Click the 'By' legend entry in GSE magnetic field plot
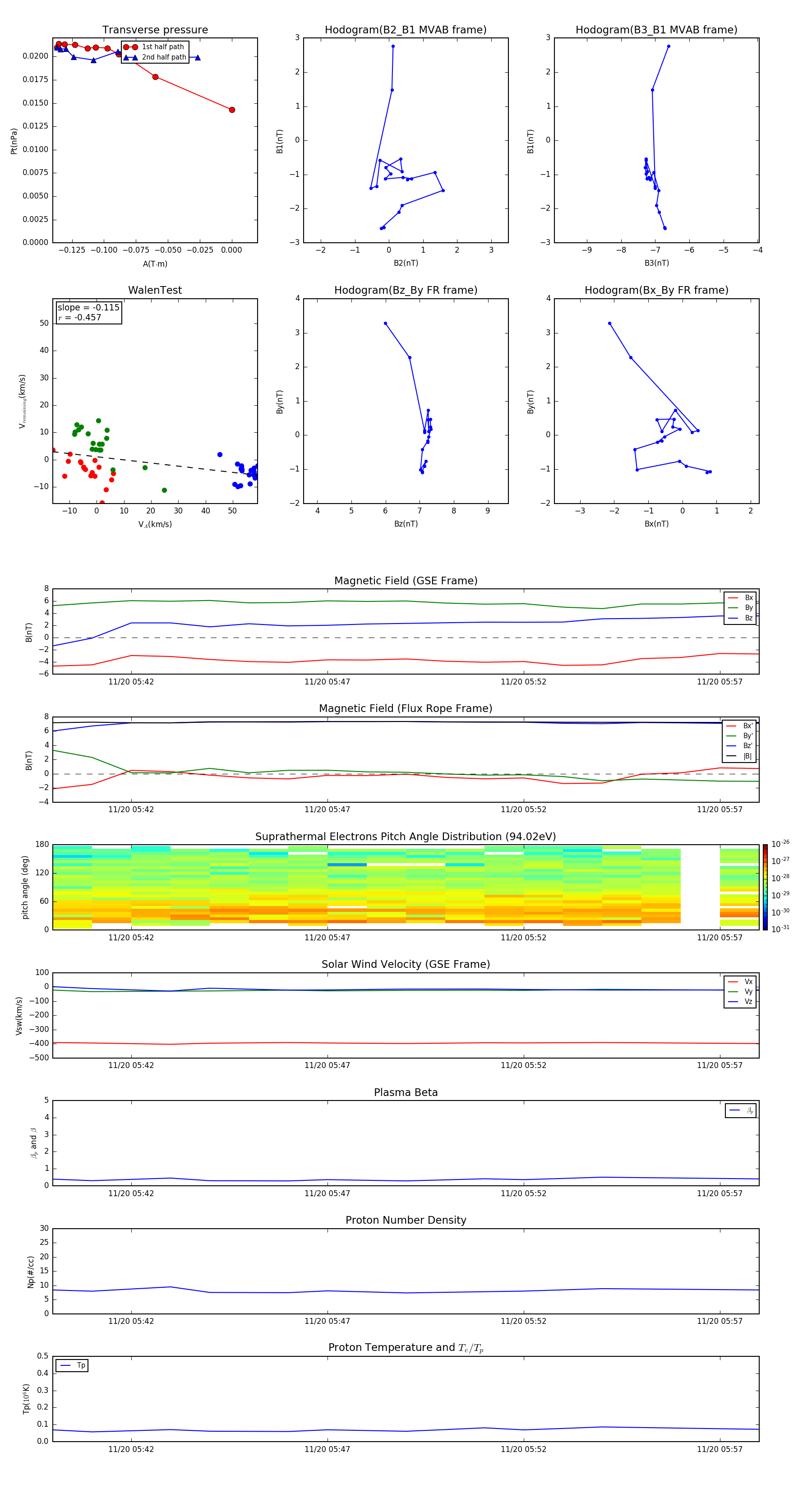The height and width of the screenshot is (1489, 812). point(740,608)
